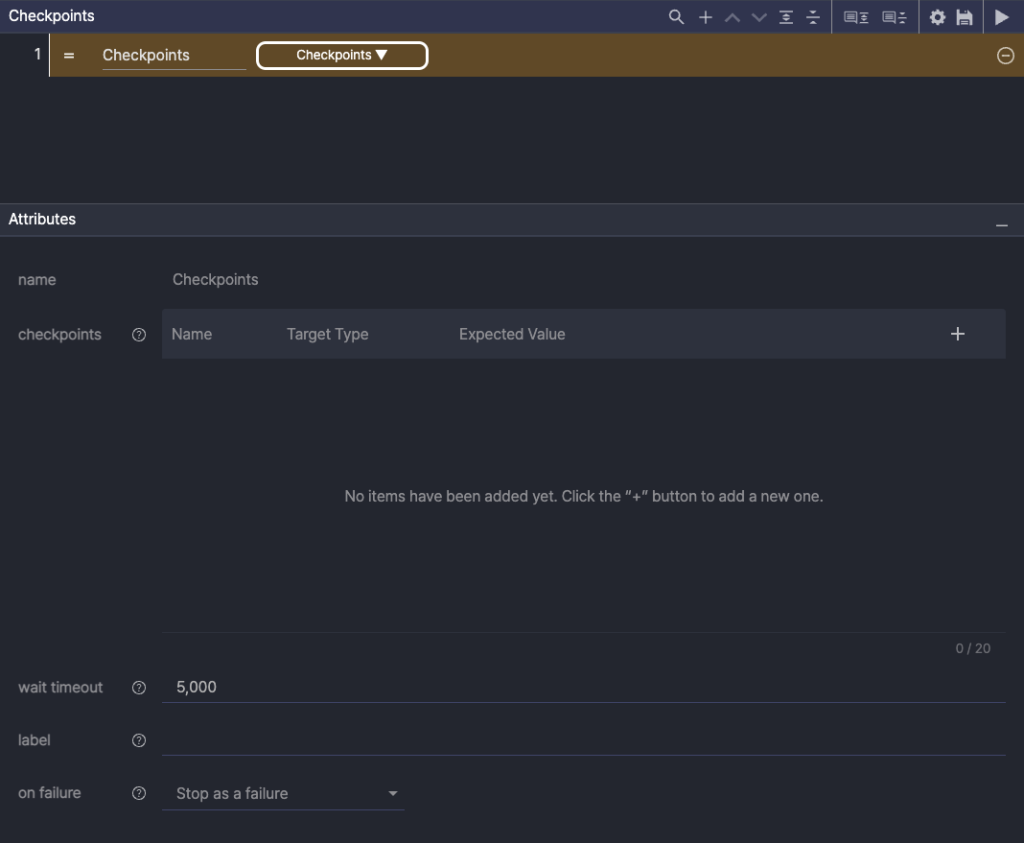Screen dimensions: 1024x843
Task: Move step down with the down arrow
Action: [759, 17]
